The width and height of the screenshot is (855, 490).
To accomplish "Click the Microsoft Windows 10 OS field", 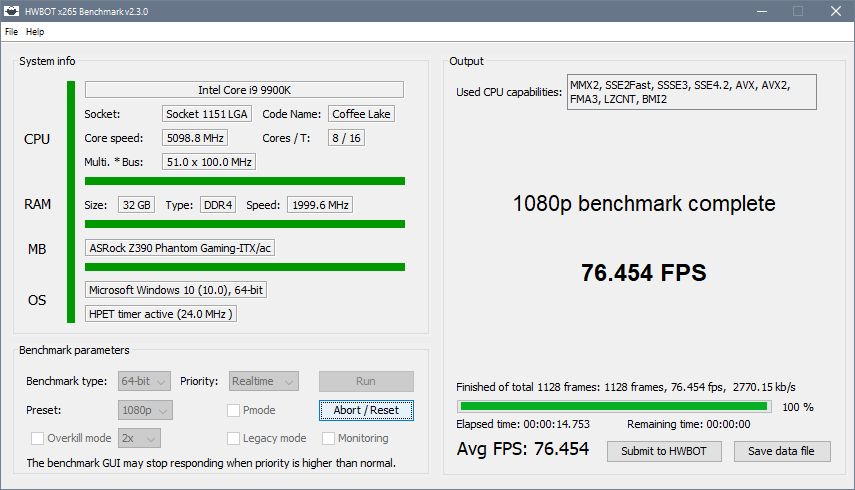I will [176, 290].
